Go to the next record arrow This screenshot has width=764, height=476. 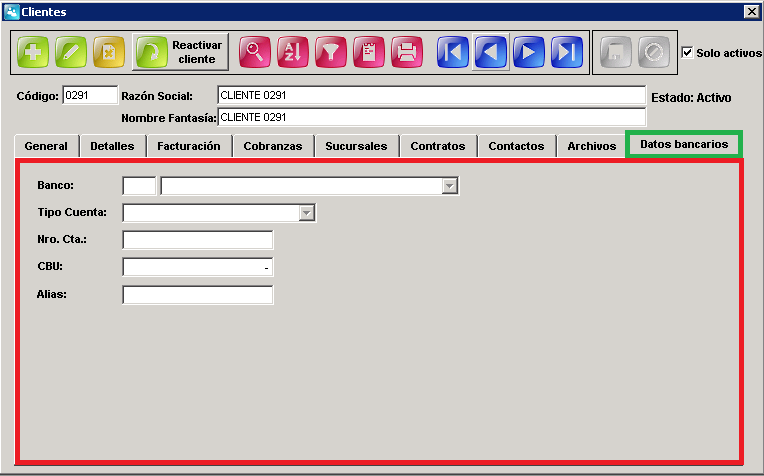click(x=529, y=52)
